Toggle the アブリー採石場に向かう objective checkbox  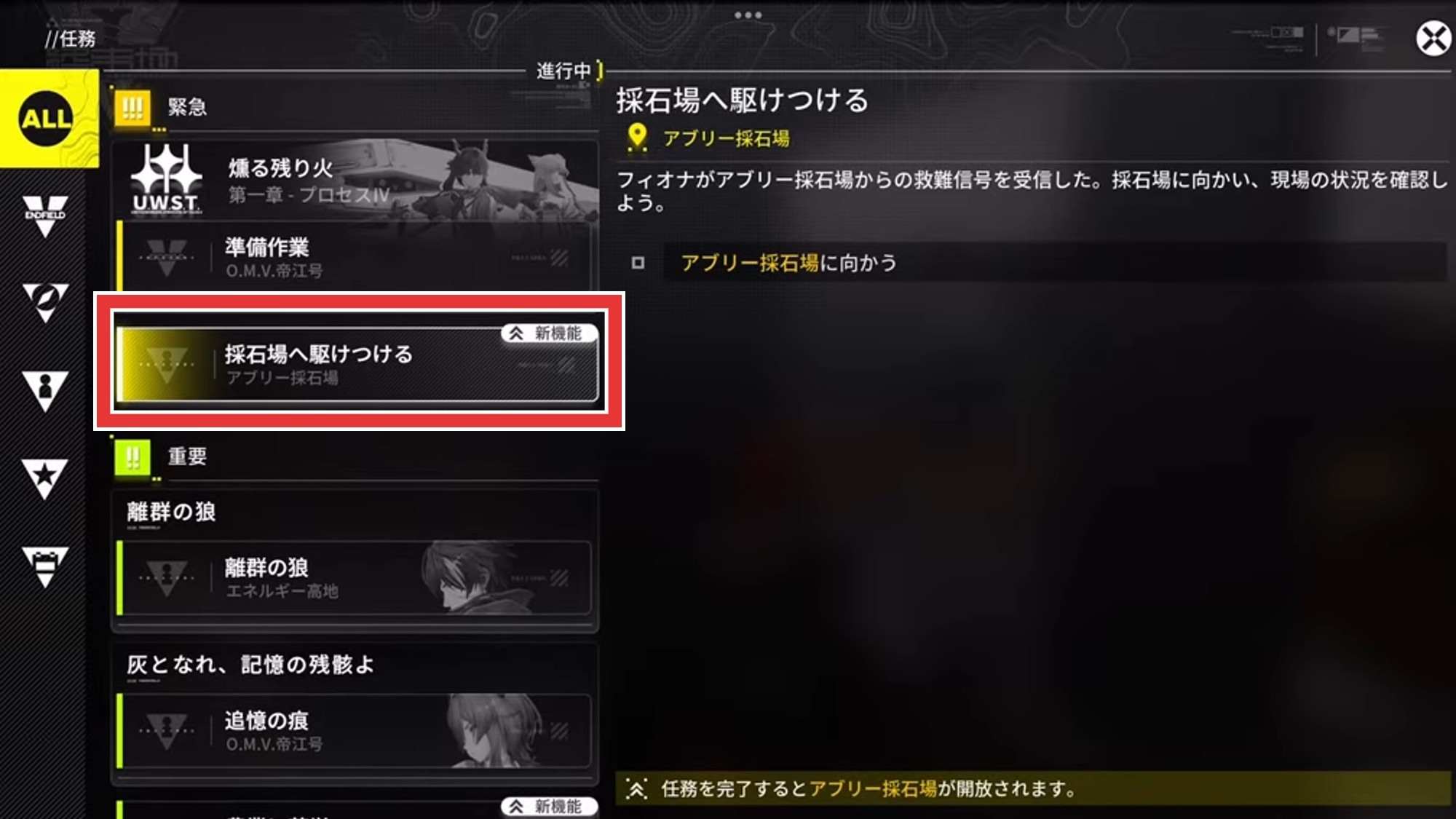click(638, 263)
